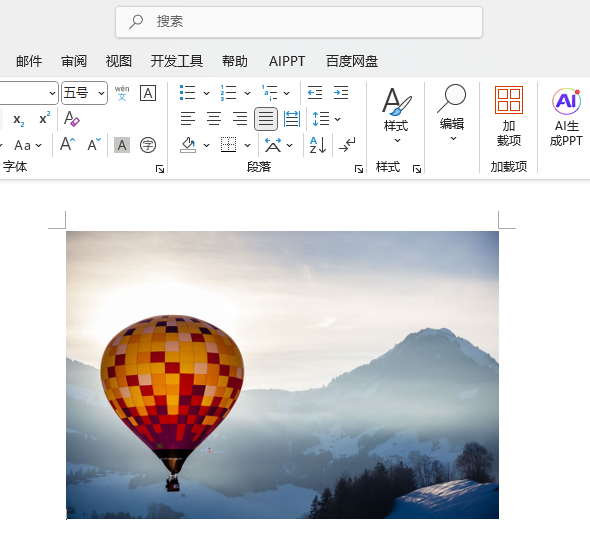Click the character border icon
Viewport: 590px width, 555px height.
pyautogui.click(x=148, y=93)
